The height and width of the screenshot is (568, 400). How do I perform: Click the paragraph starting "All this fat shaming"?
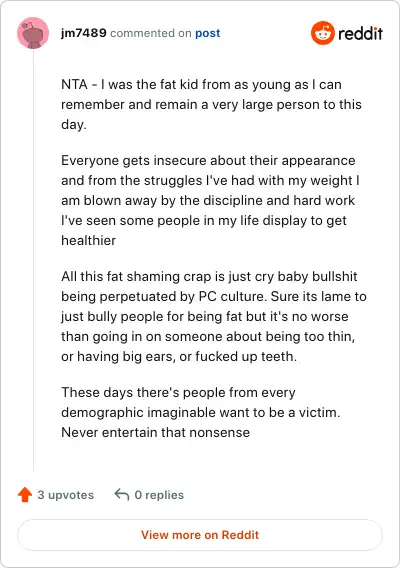[214, 316]
